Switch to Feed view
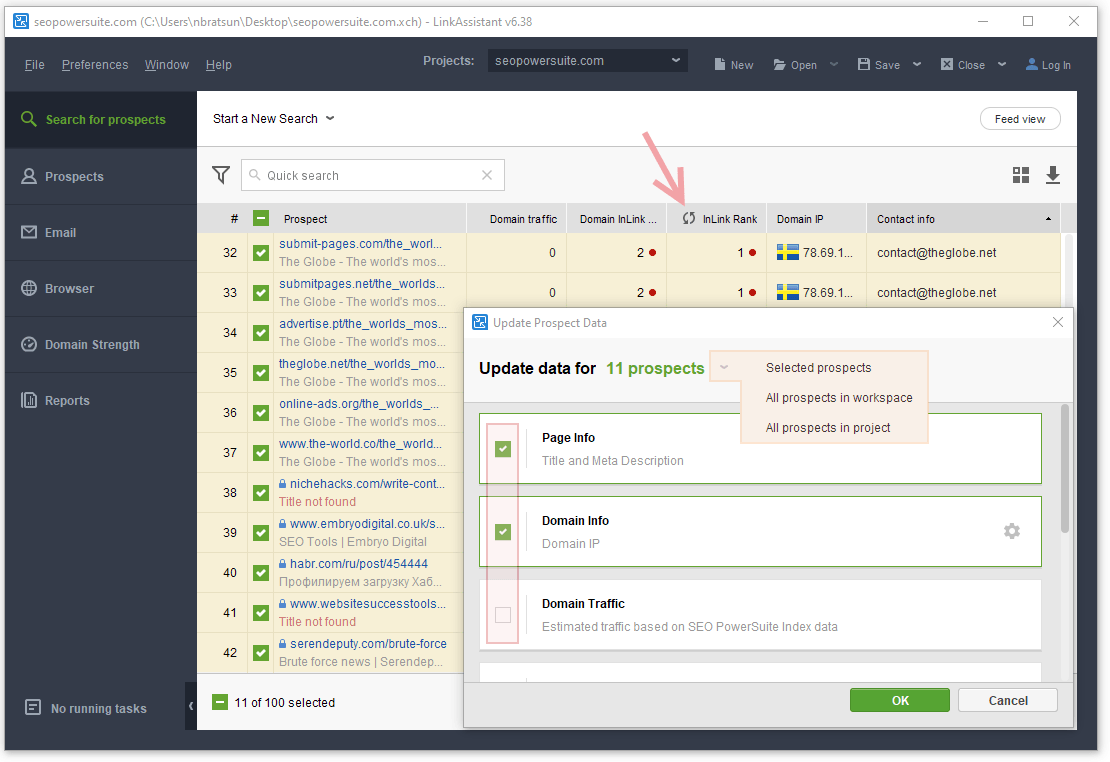Image resolution: width=1110 pixels, height=762 pixels. point(1019,119)
